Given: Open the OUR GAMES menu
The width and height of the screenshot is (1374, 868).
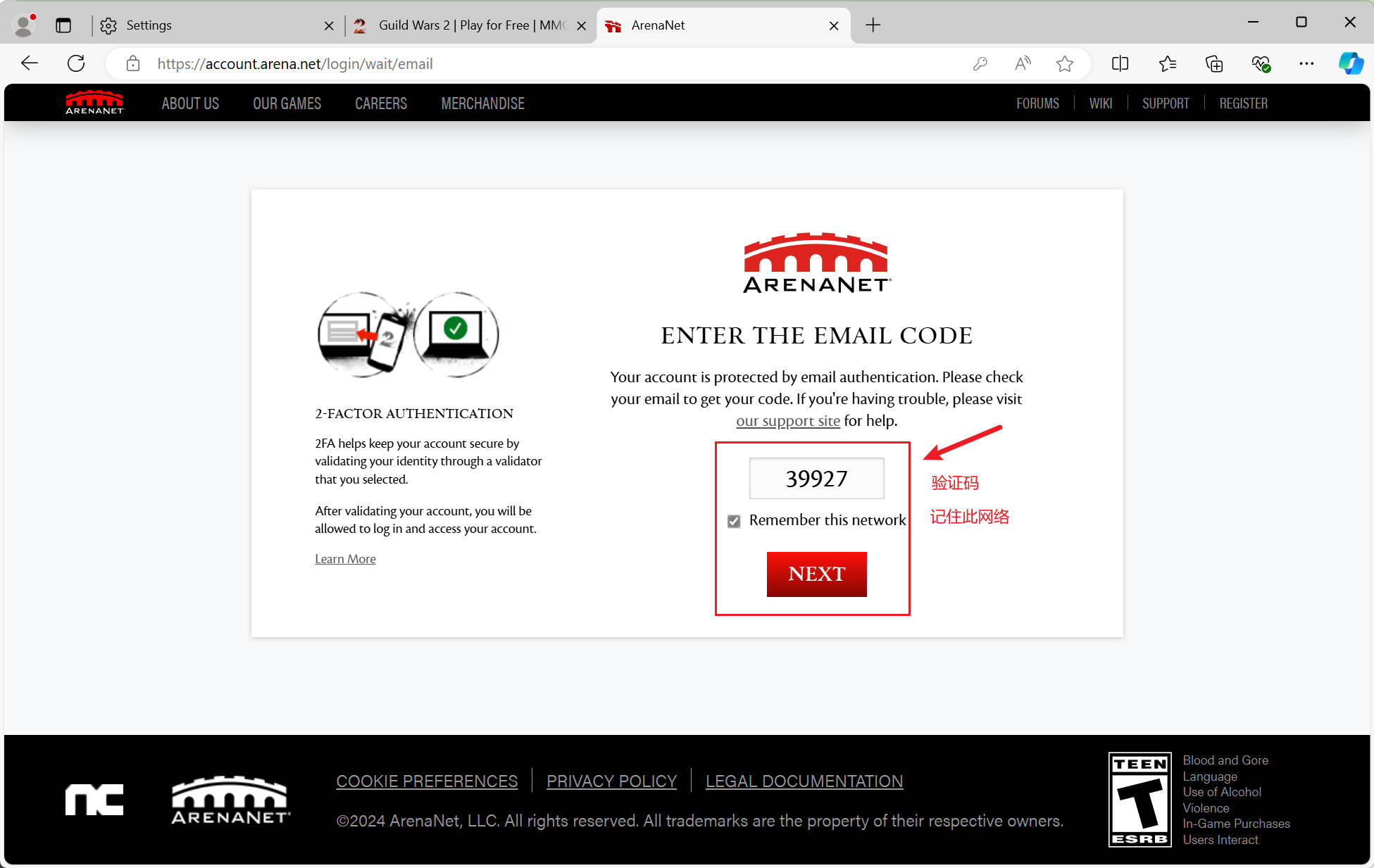Looking at the screenshot, I should pyautogui.click(x=287, y=103).
